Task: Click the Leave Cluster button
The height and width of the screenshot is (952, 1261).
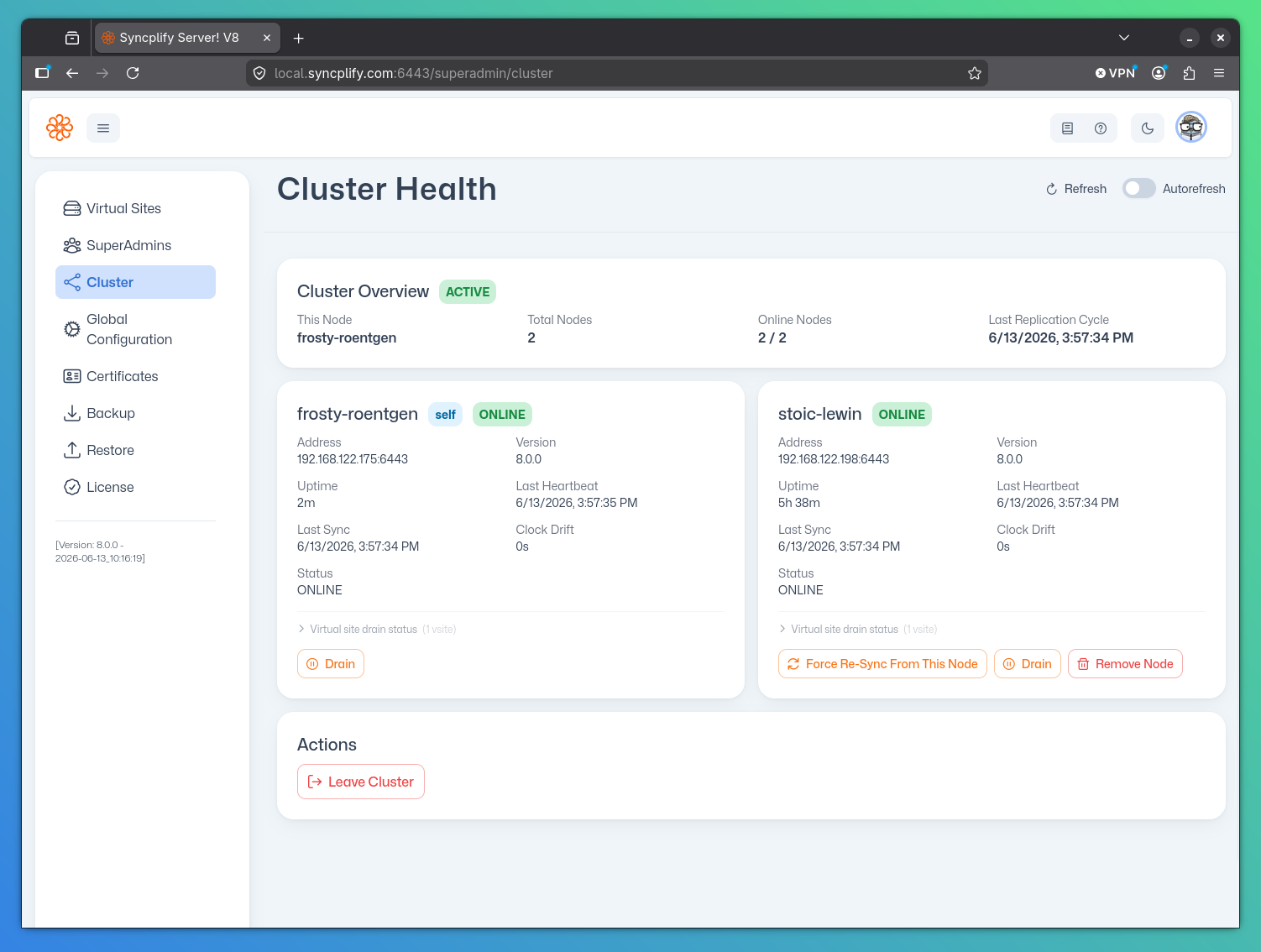Action: tap(361, 782)
